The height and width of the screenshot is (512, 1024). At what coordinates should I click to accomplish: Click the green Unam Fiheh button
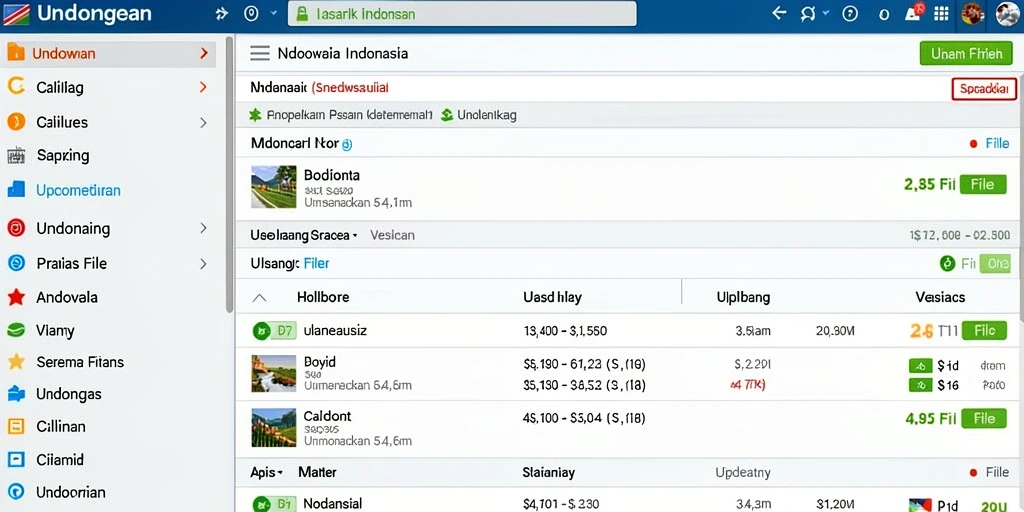tap(967, 54)
